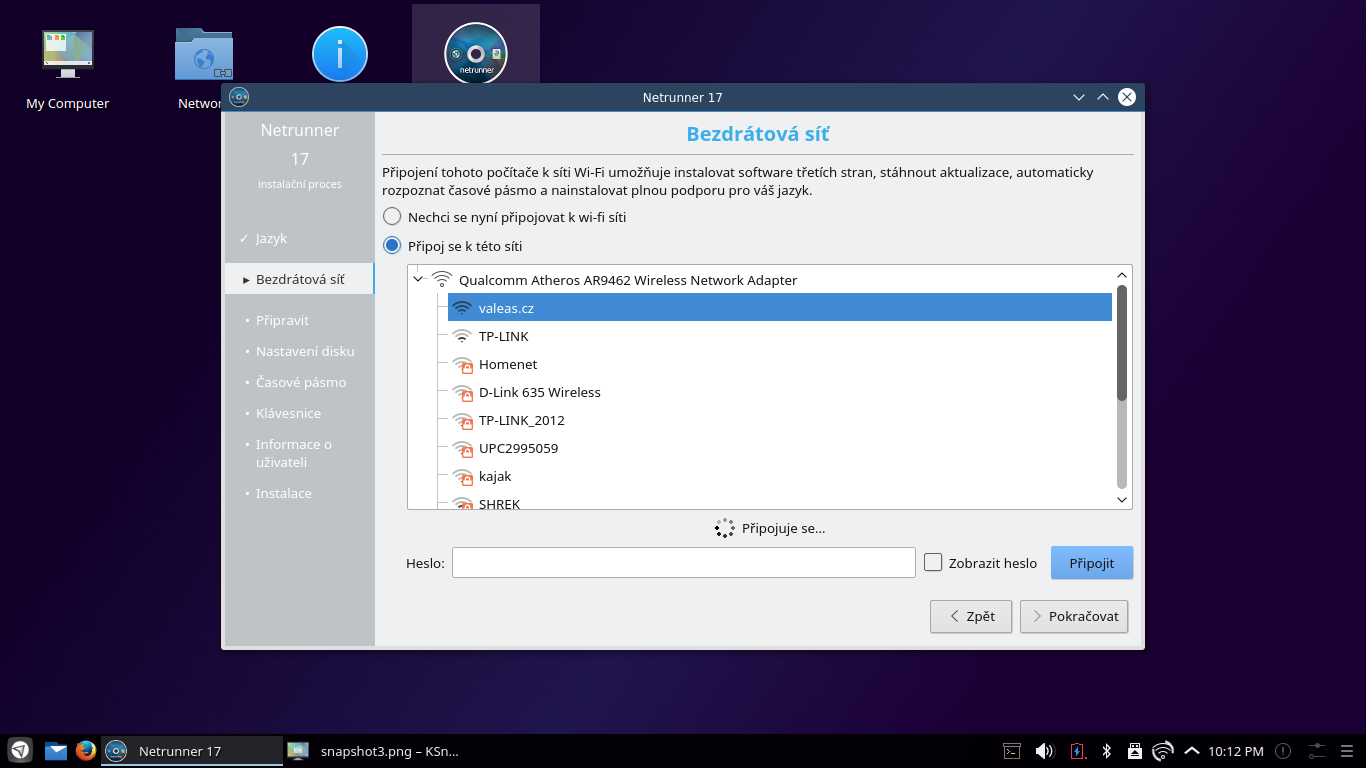The image size is (1366, 768).
Task: Select the Klávesnice step in sidebar
Action: (288, 413)
